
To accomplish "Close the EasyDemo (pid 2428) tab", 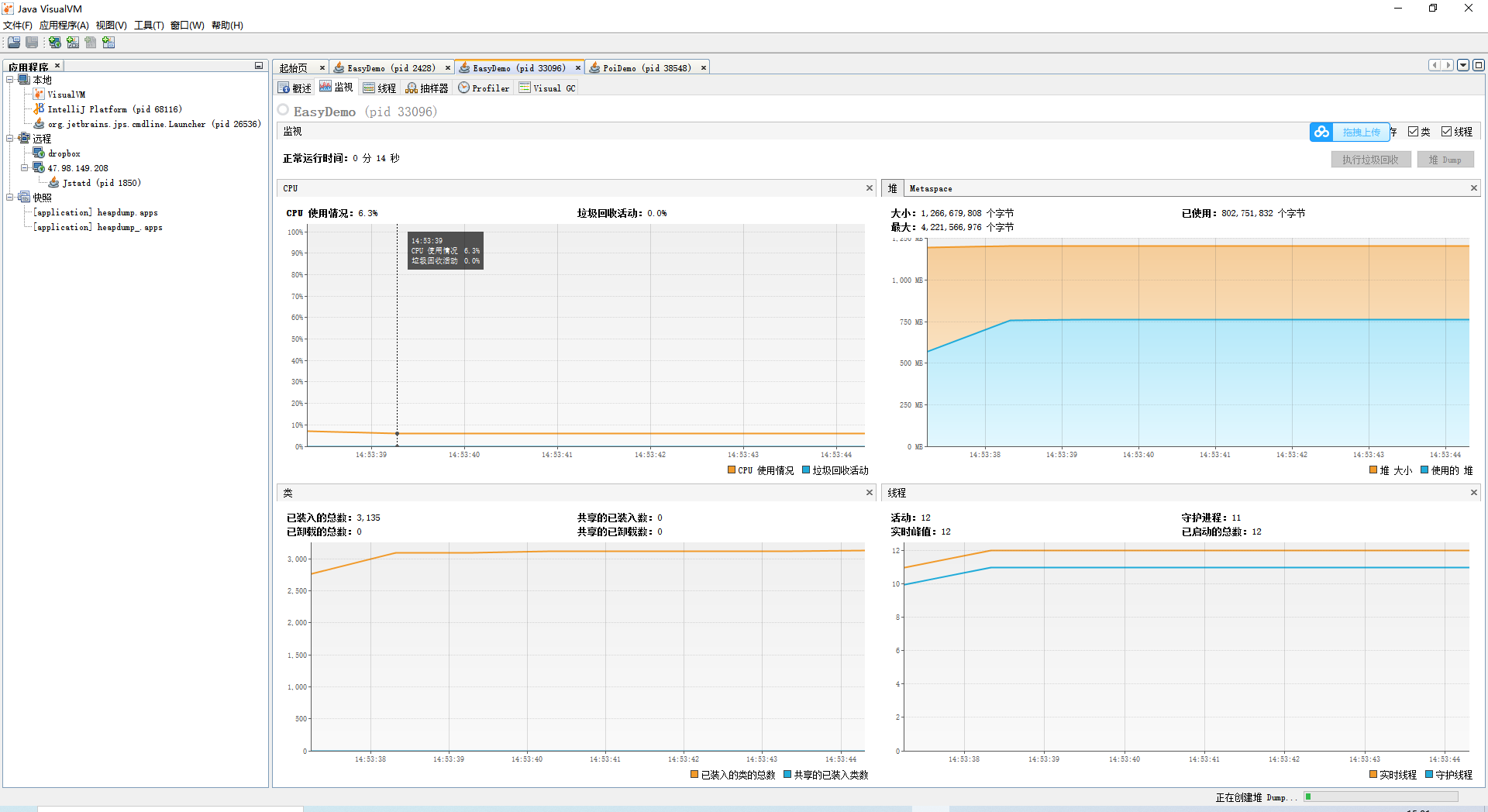I will pos(447,68).
